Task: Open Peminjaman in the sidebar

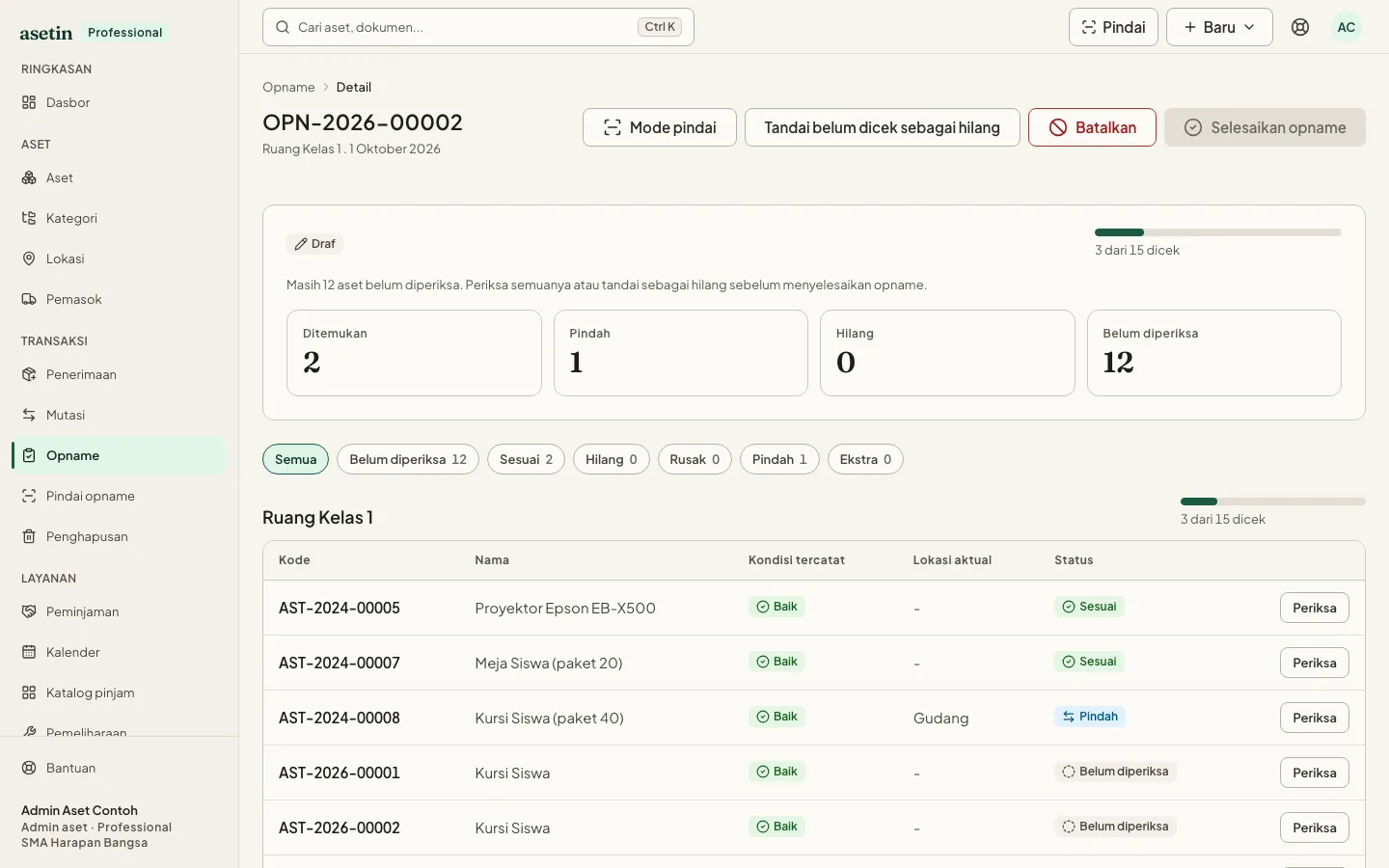Action: [x=120, y=611]
